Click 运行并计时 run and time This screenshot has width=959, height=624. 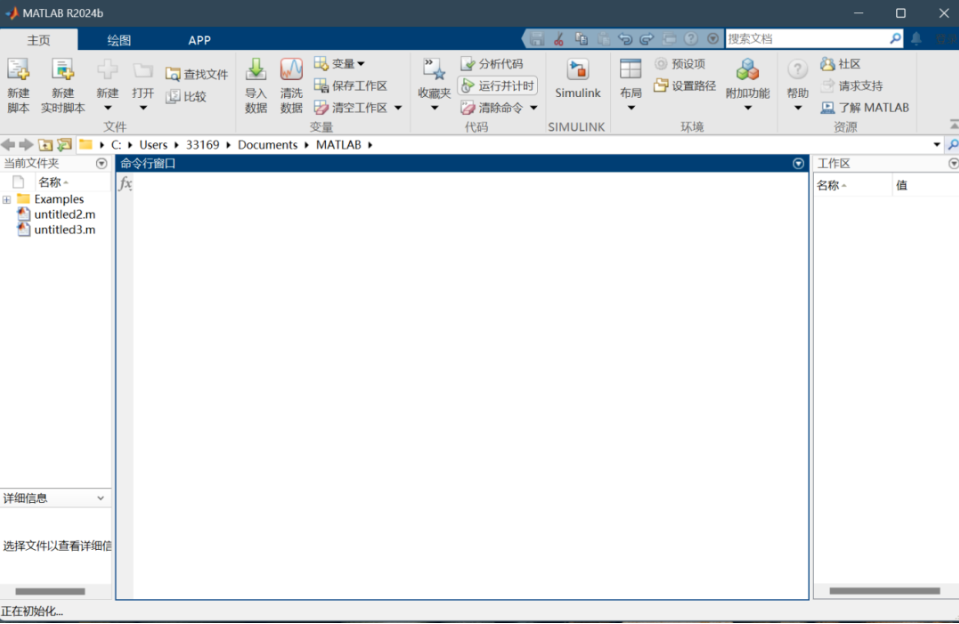(x=498, y=86)
